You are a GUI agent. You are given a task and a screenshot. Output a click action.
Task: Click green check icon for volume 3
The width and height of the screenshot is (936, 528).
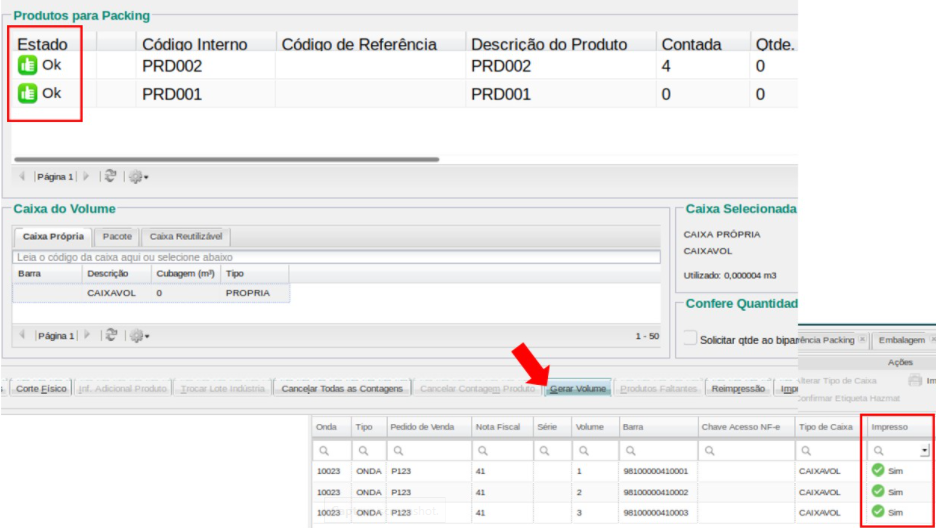click(878, 512)
